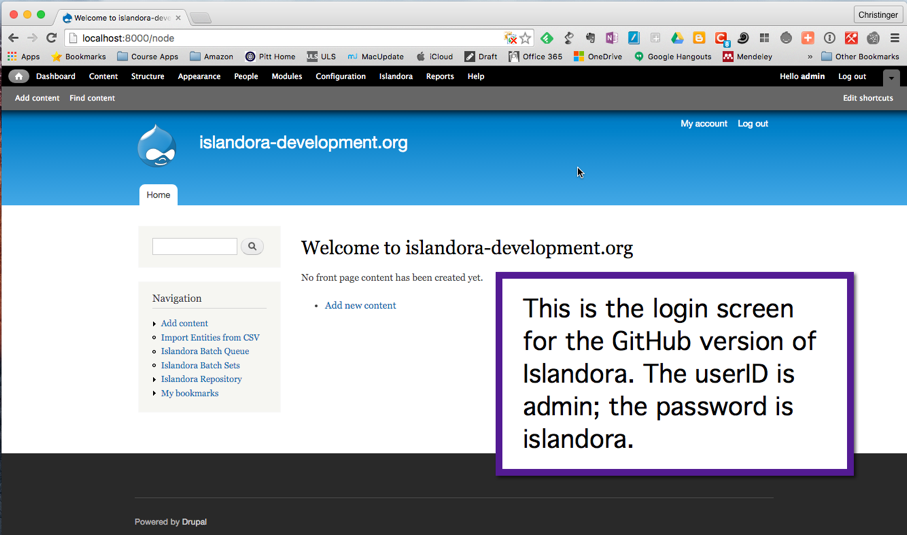The width and height of the screenshot is (907, 535).
Task: Click the Add new content link
Action: [360, 306]
